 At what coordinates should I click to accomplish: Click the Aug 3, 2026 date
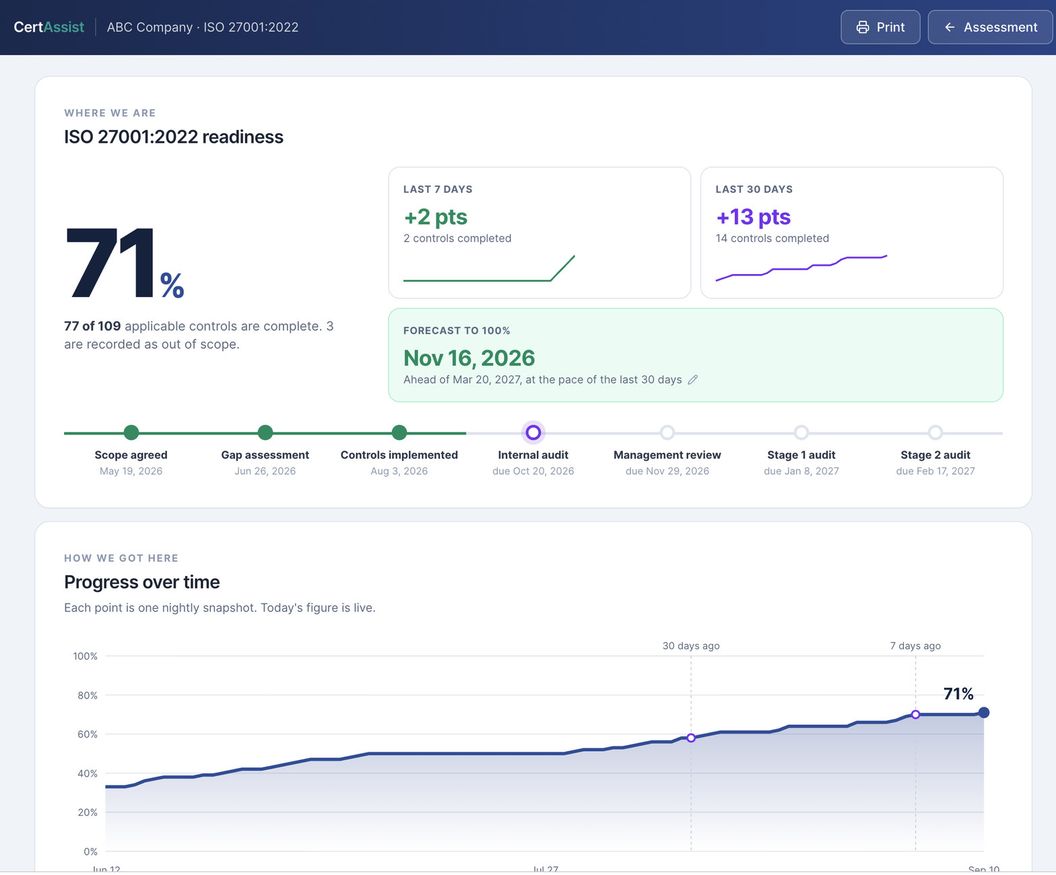(399, 472)
